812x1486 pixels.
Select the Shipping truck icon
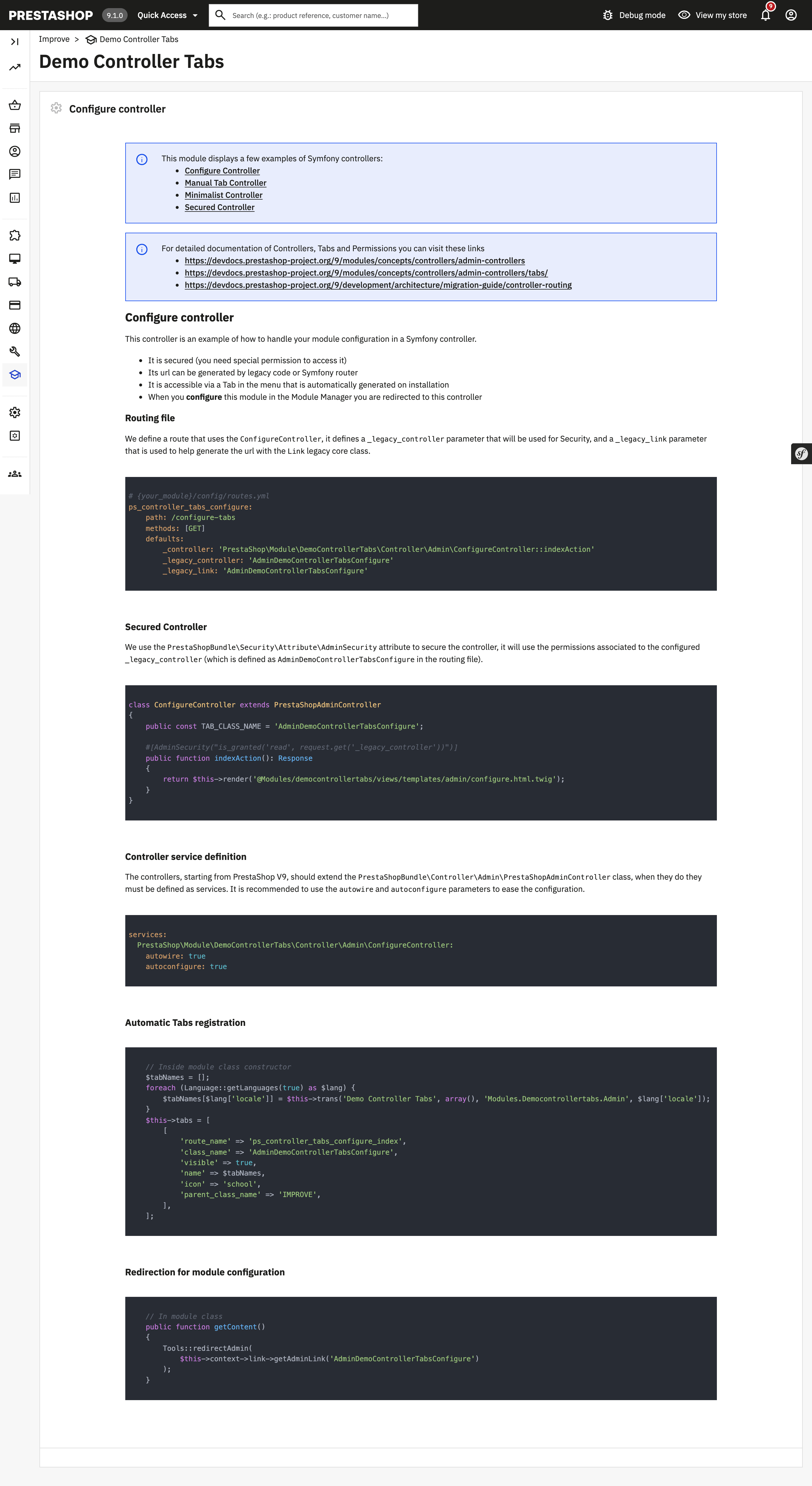(15, 281)
